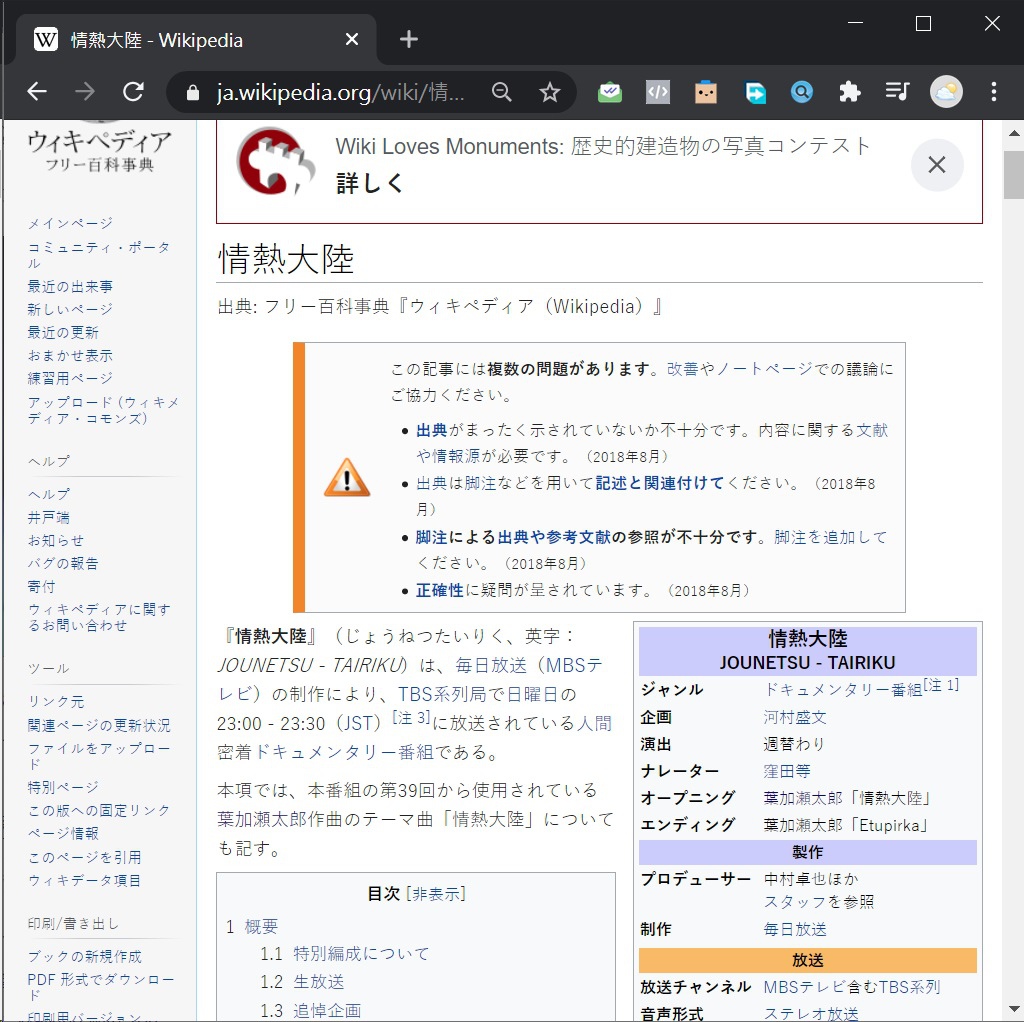Open footnote 注 3 reference

click(411, 718)
